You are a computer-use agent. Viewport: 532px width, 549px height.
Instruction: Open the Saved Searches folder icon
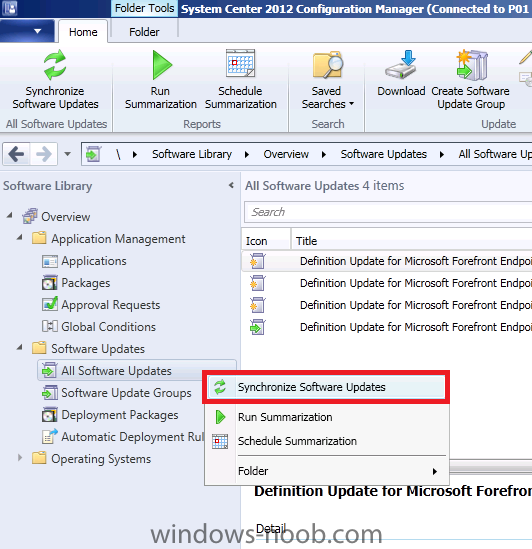pyautogui.click(x=328, y=65)
